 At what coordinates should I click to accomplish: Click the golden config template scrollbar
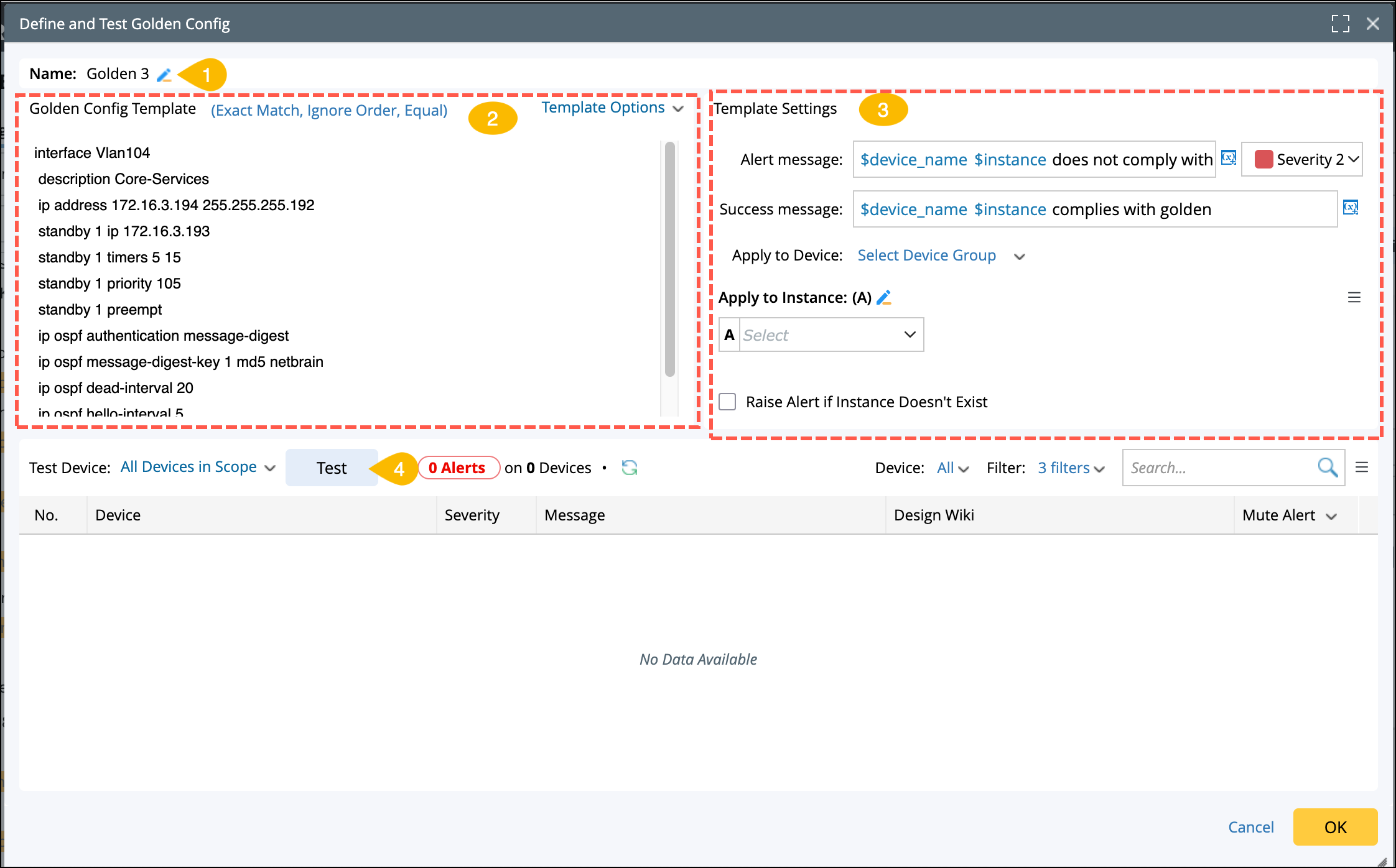tap(669, 259)
